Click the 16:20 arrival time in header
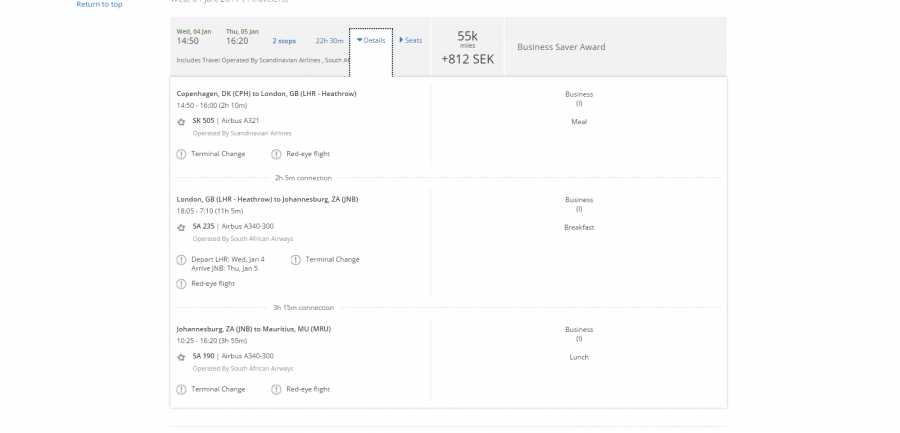 coord(237,41)
